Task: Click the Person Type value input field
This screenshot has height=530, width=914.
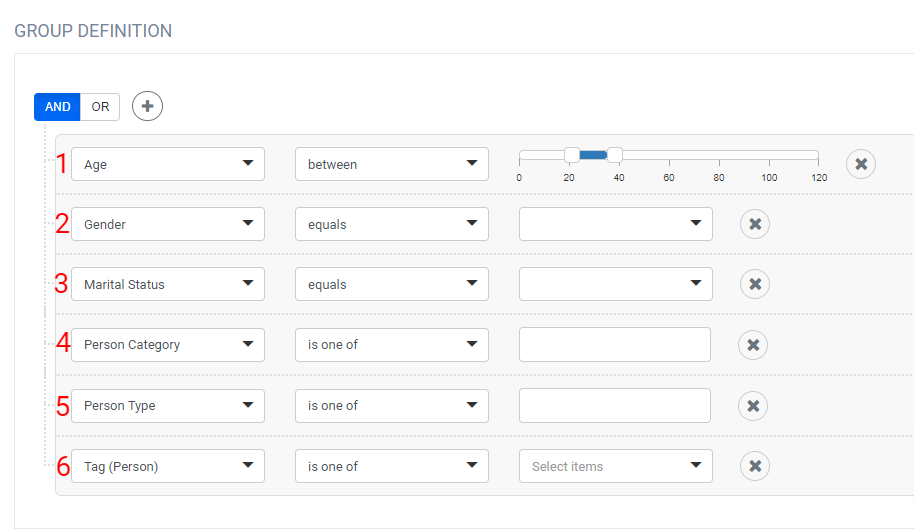Action: pos(615,406)
